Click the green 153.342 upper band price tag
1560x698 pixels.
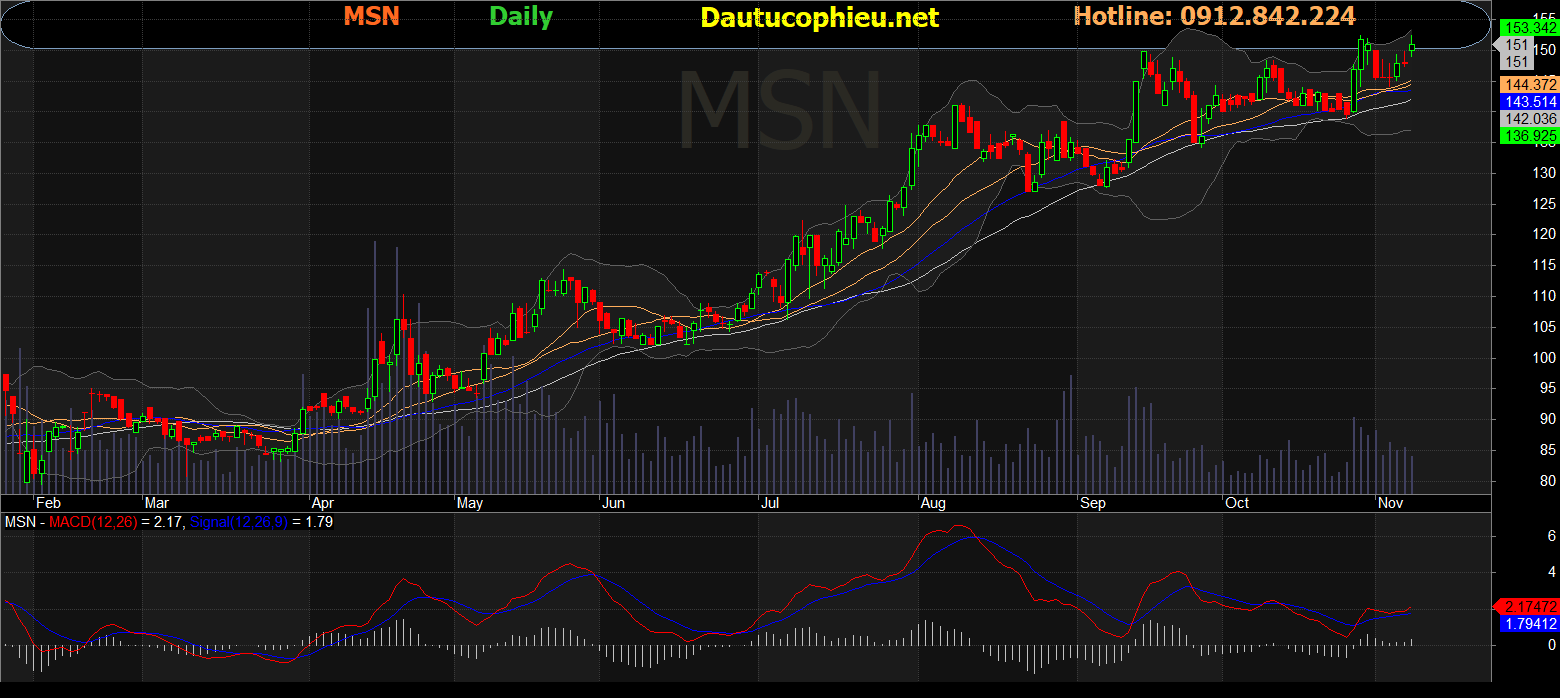1525,29
